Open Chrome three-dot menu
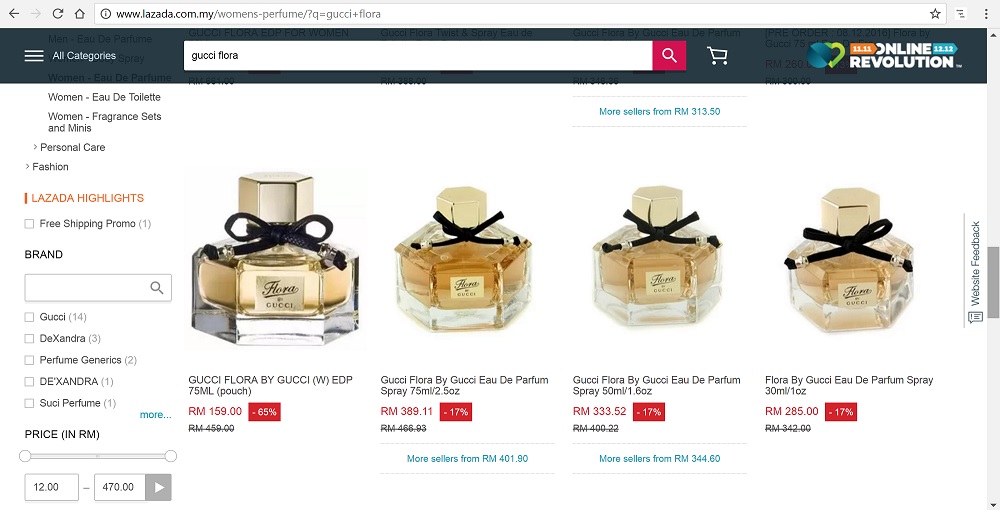Image resolution: width=1000 pixels, height=510 pixels. tap(986, 13)
